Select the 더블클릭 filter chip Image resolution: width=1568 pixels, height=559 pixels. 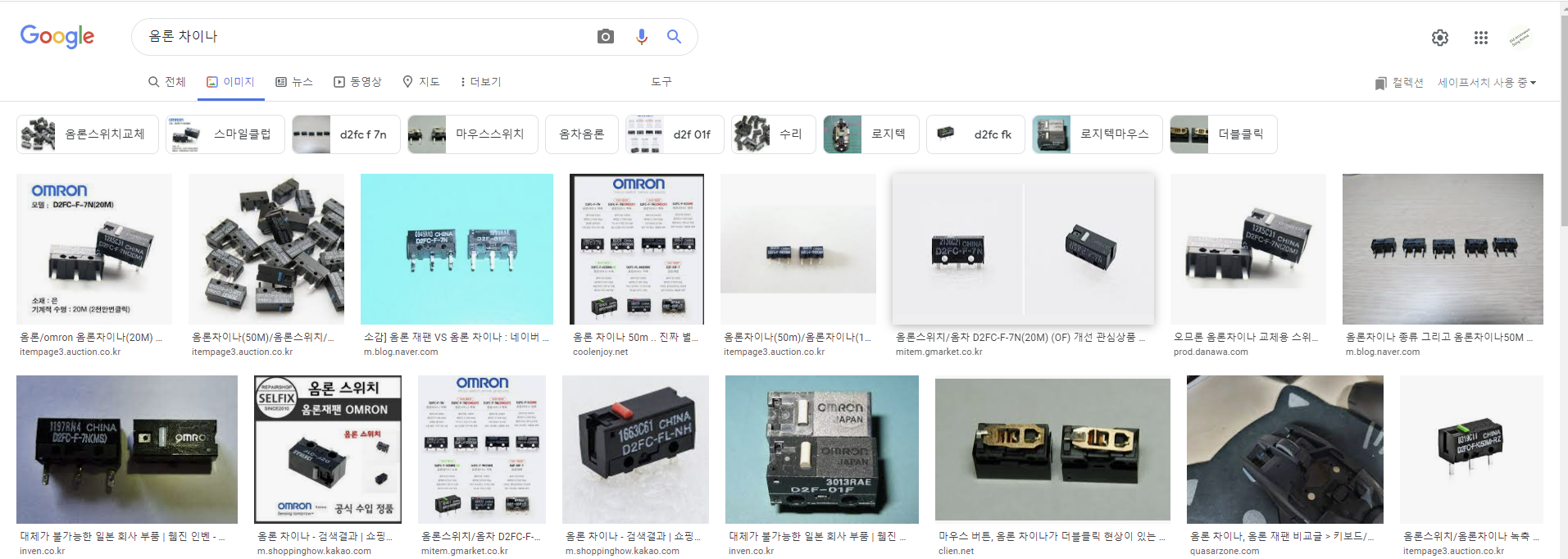click(x=1224, y=134)
